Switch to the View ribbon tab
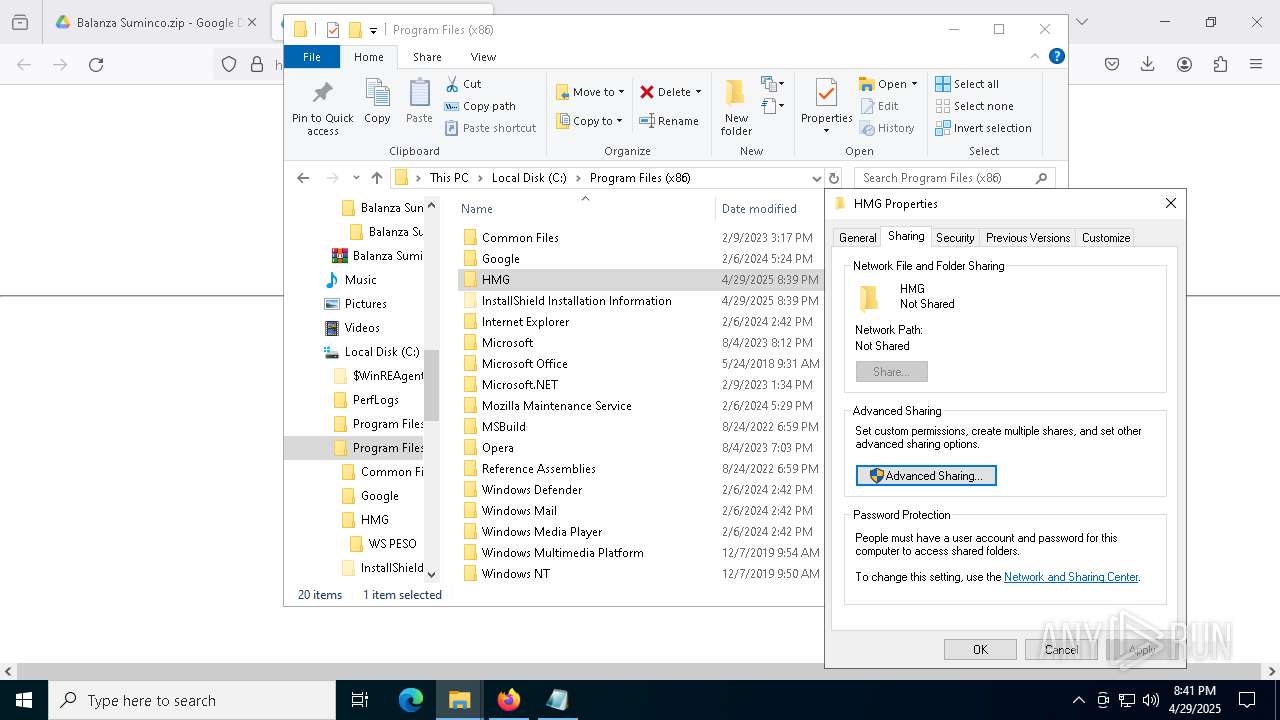Screen dimensions: 1280x720 [x=483, y=57]
